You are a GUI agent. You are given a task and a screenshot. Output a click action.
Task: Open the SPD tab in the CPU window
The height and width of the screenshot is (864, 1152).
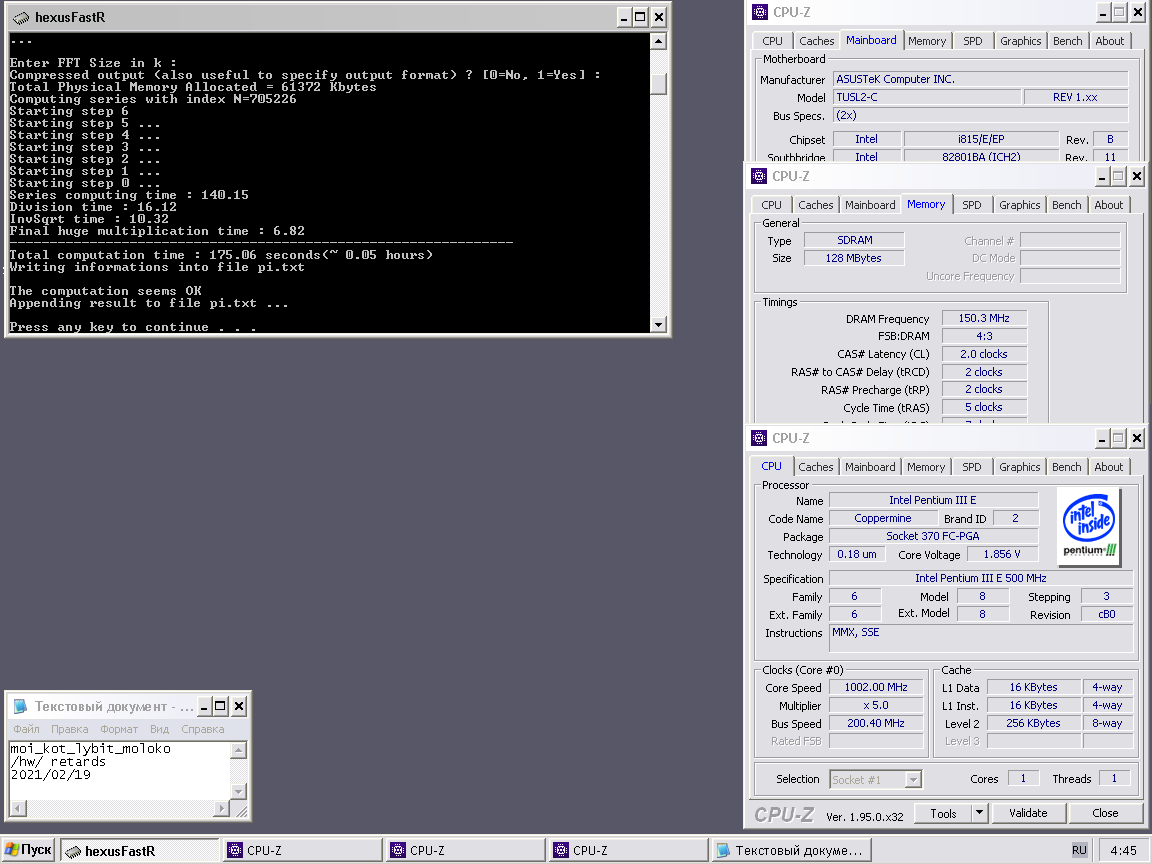coord(972,467)
